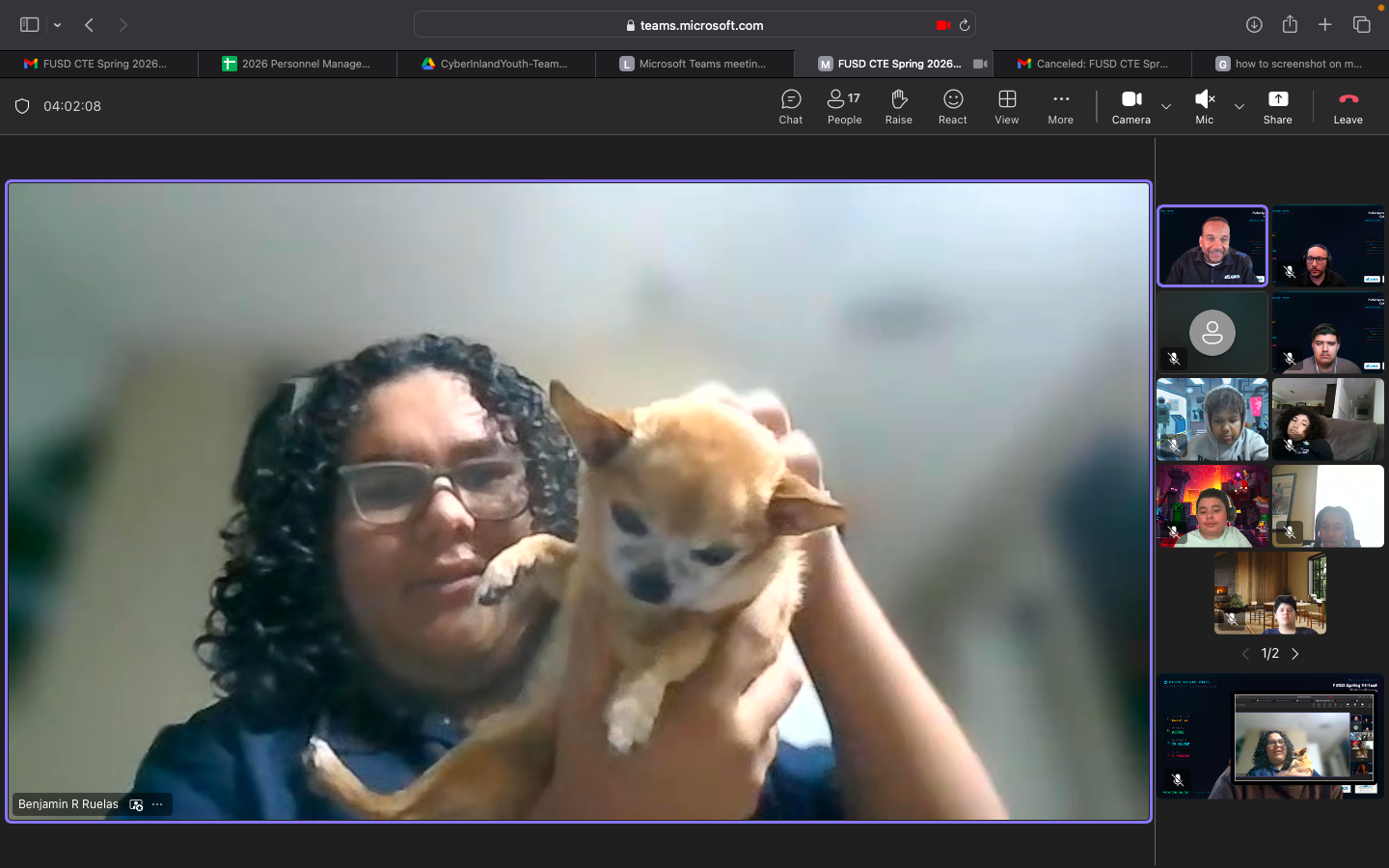The width and height of the screenshot is (1389, 868).
Task: Open the More actions menu
Action: (x=1060, y=106)
